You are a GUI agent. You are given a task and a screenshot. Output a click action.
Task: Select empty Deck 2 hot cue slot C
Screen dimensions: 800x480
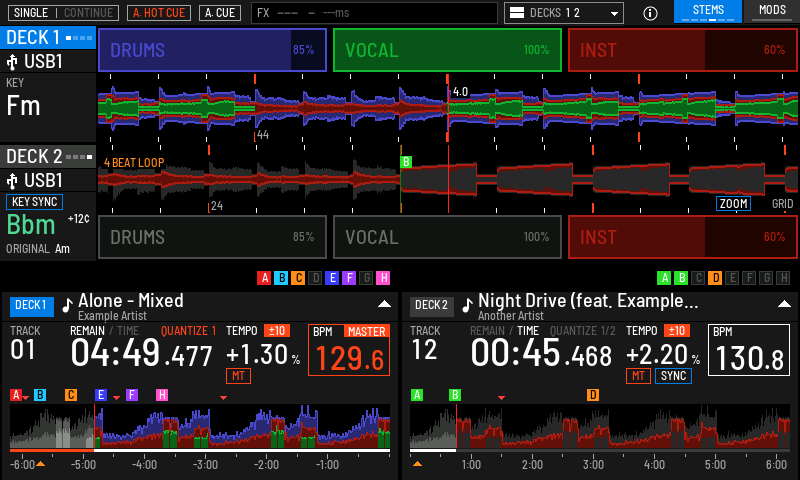click(x=698, y=278)
